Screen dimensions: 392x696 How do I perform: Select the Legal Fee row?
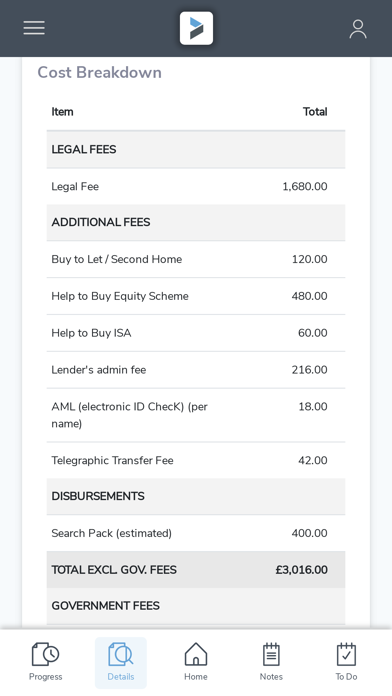196,186
